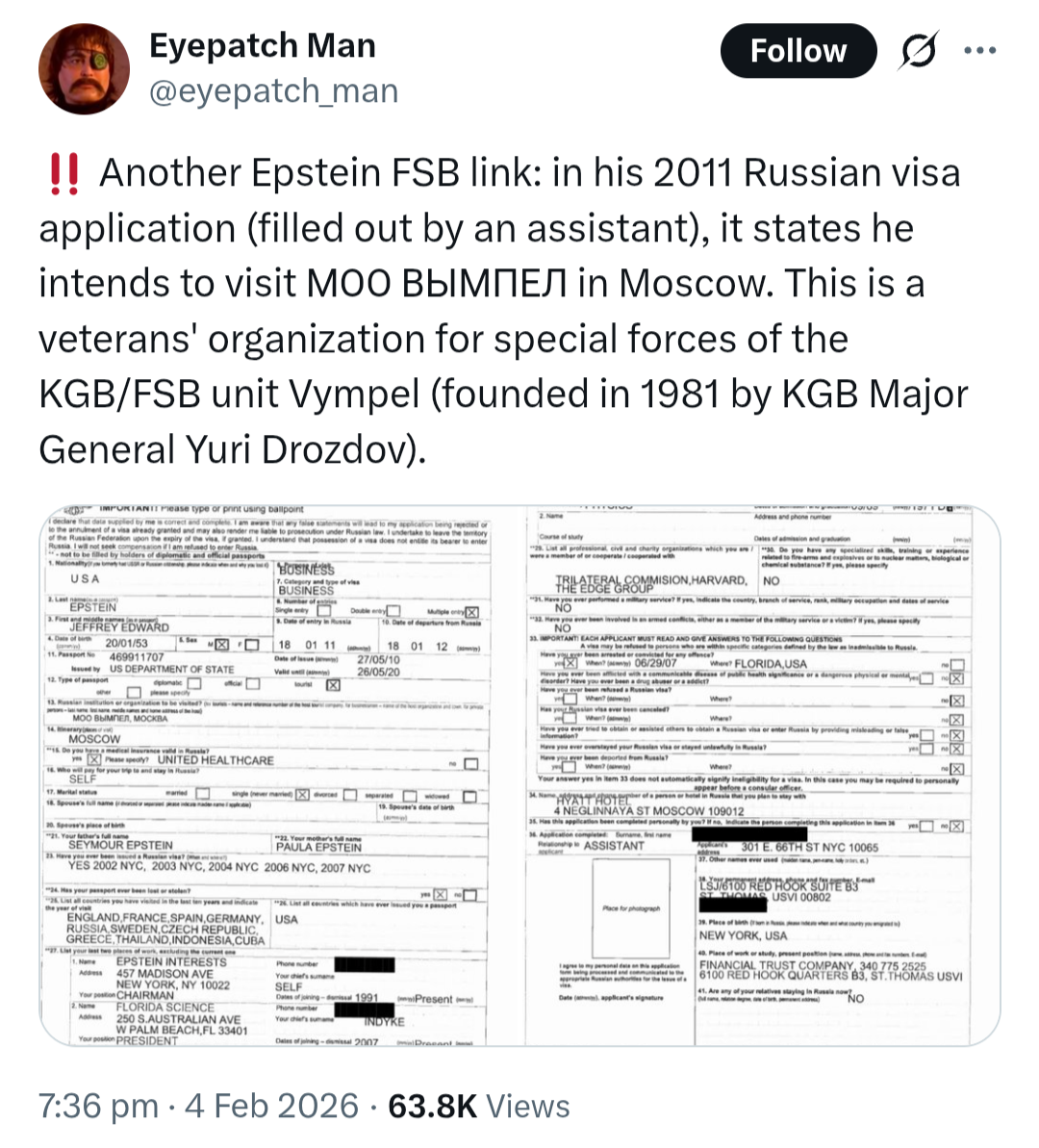The width and height of the screenshot is (1039, 1148).
Task: Click the male sex checkbox on form
Action: [x=221, y=644]
